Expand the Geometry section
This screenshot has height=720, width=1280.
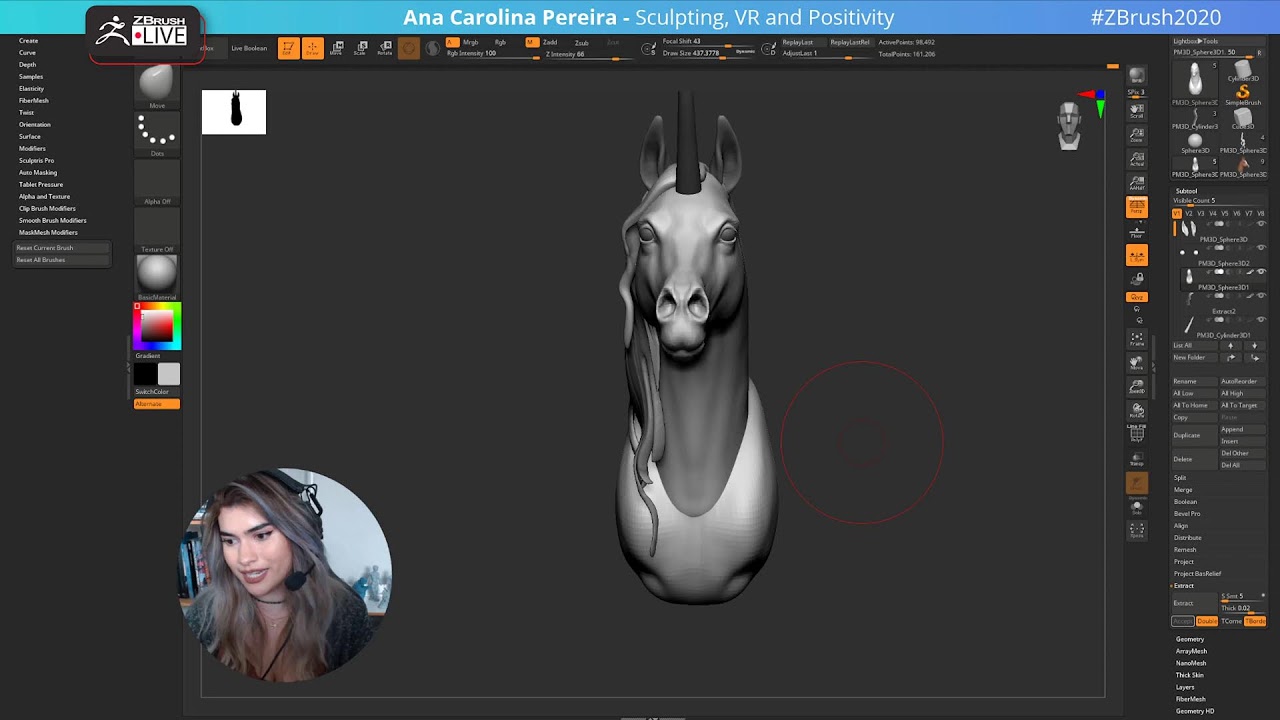click(1190, 639)
